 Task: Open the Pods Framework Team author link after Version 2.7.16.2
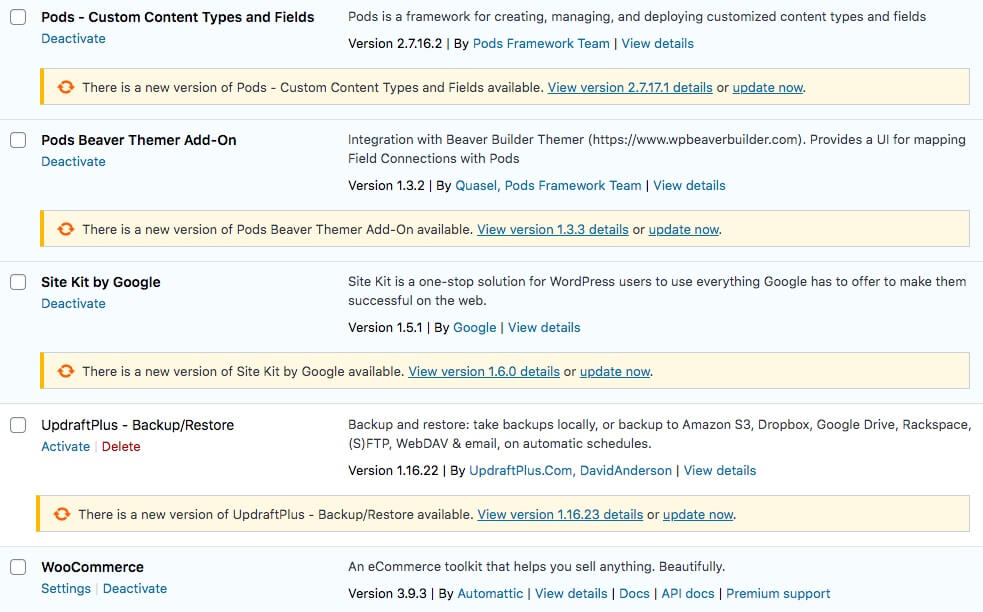[541, 43]
